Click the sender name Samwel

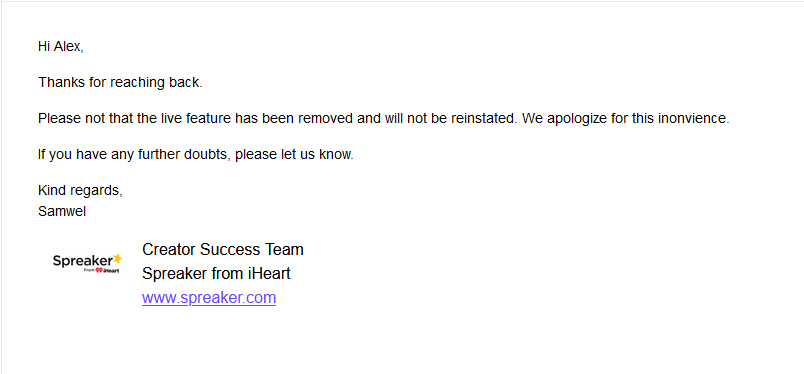(x=62, y=211)
